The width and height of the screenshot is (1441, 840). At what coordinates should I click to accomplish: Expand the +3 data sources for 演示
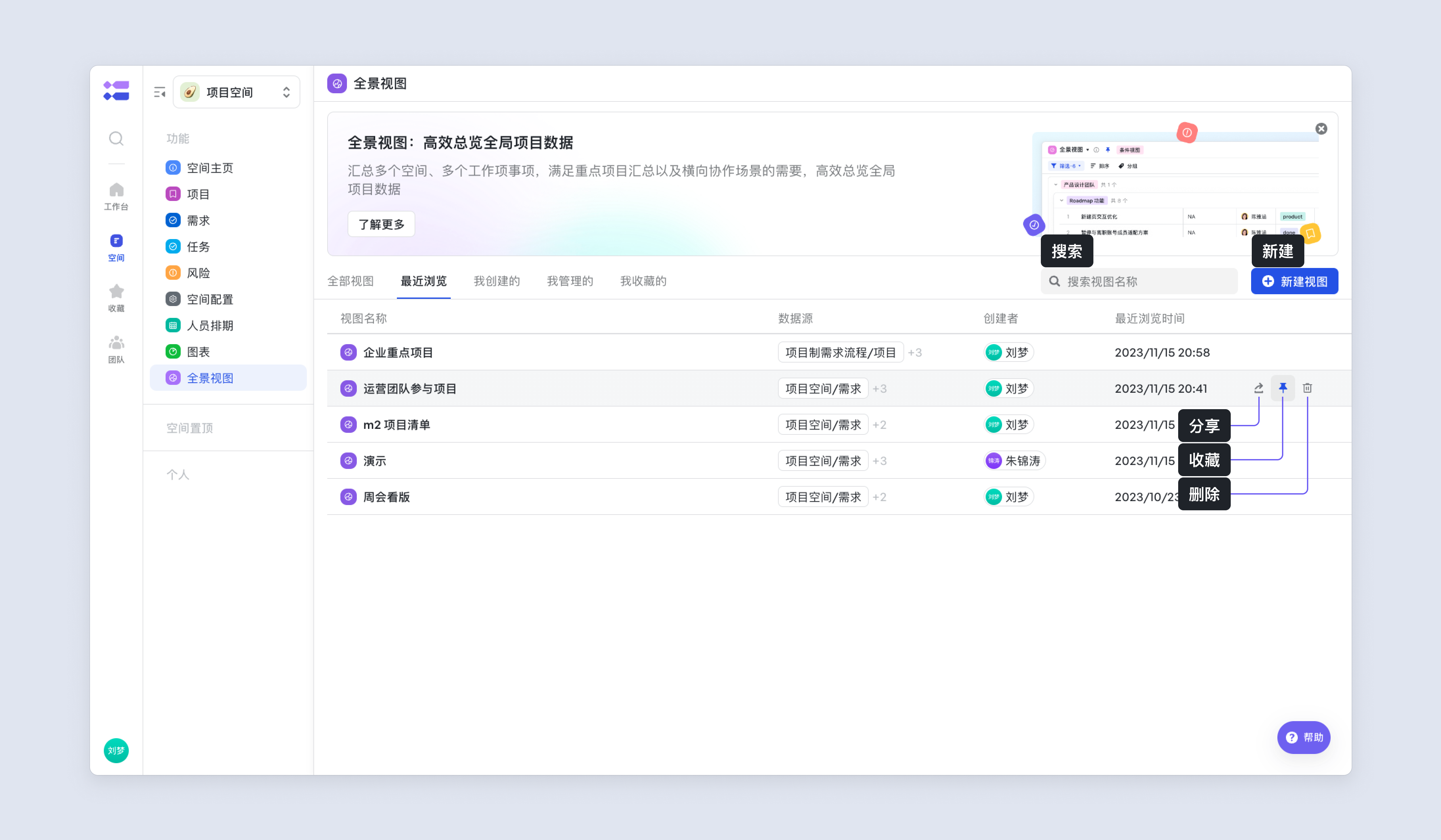coord(880,460)
